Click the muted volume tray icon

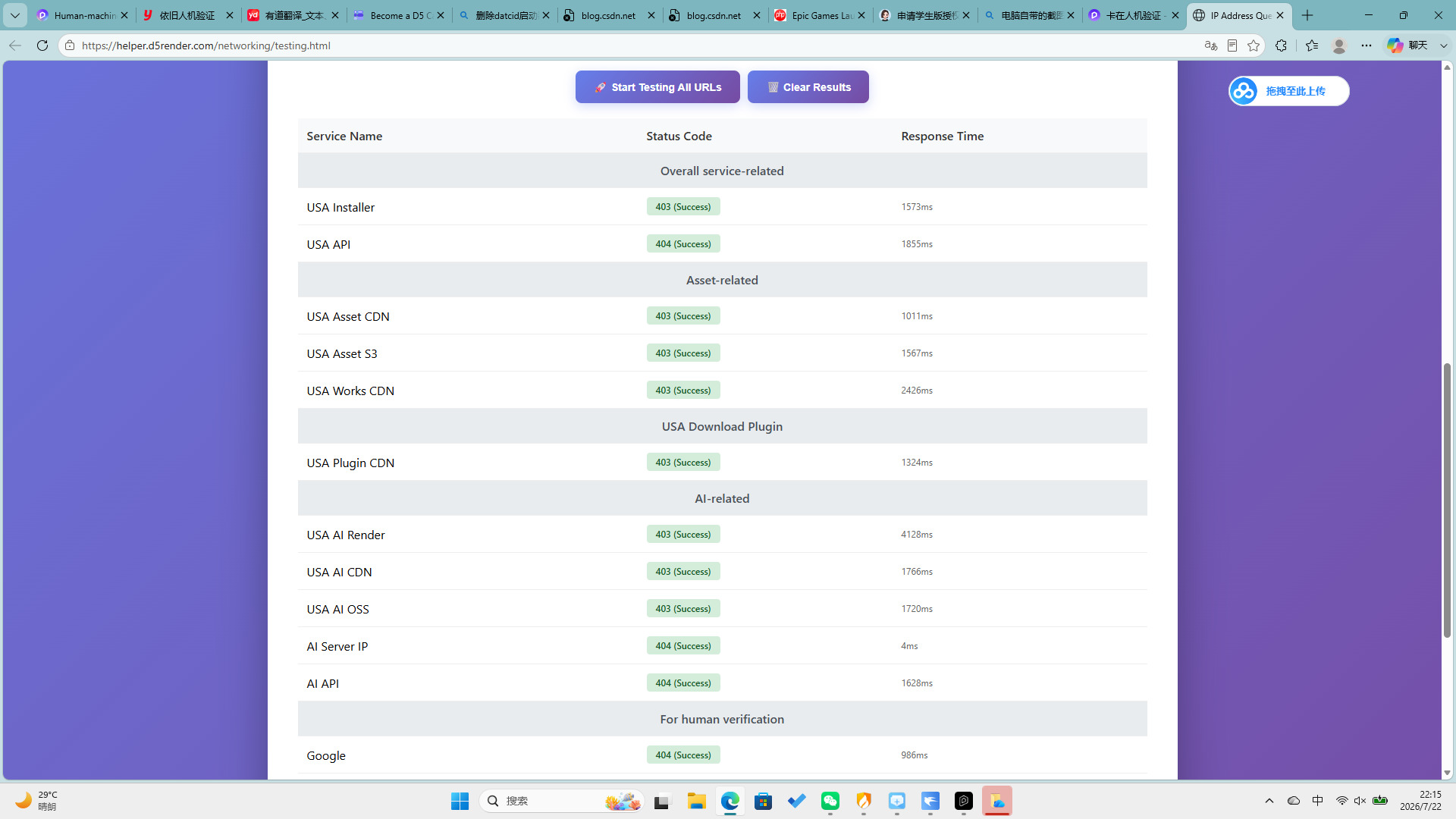coord(1360,801)
